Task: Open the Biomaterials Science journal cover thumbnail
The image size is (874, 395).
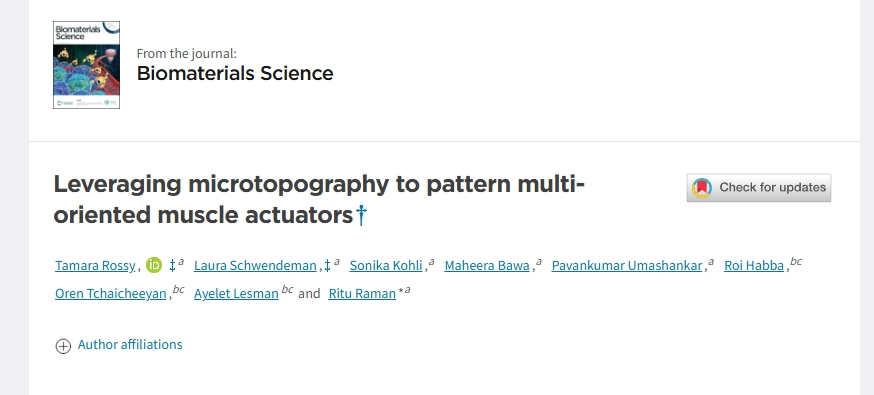Action: [x=86, y=65]
